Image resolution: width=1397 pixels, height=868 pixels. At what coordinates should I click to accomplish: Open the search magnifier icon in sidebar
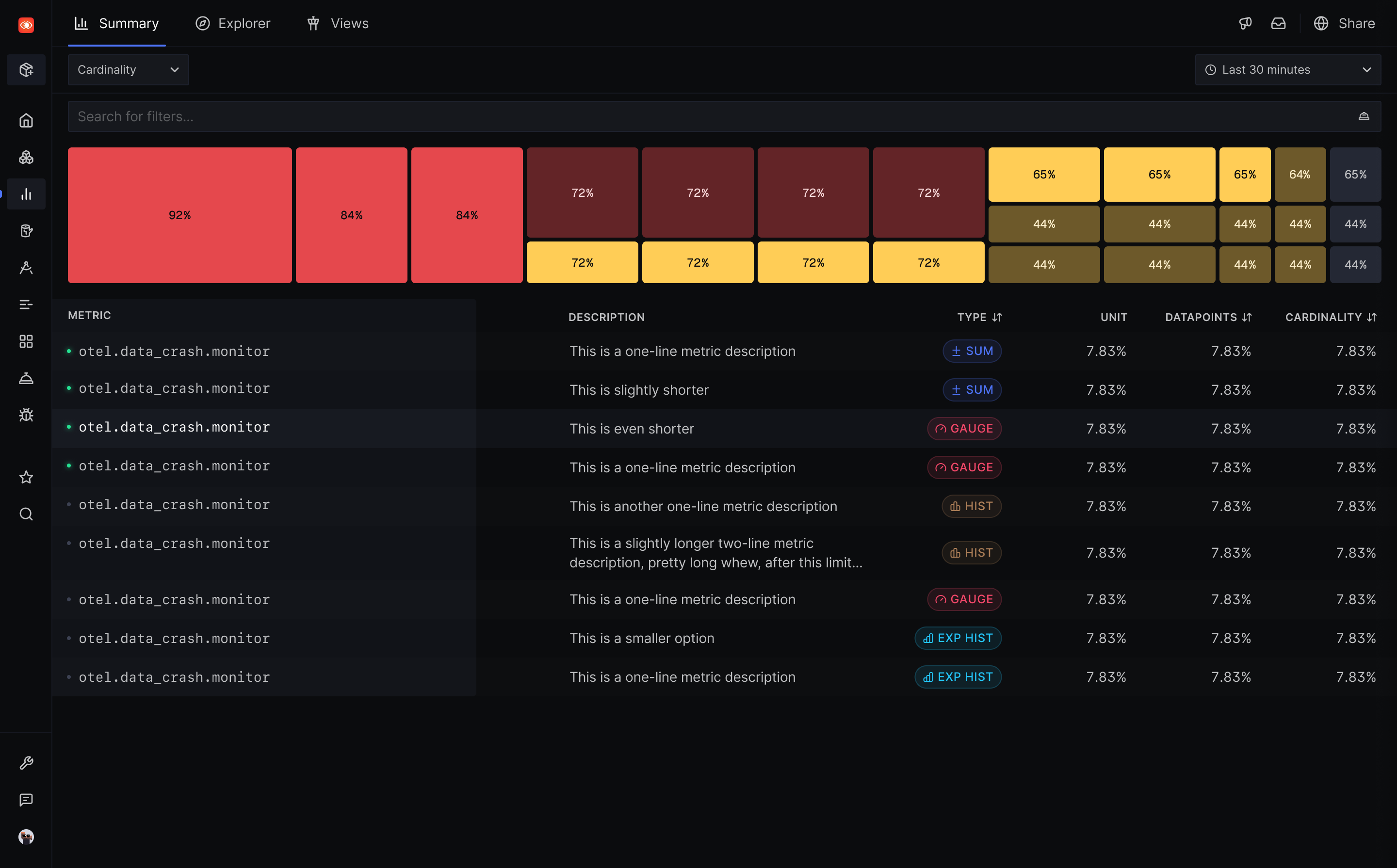26,514
